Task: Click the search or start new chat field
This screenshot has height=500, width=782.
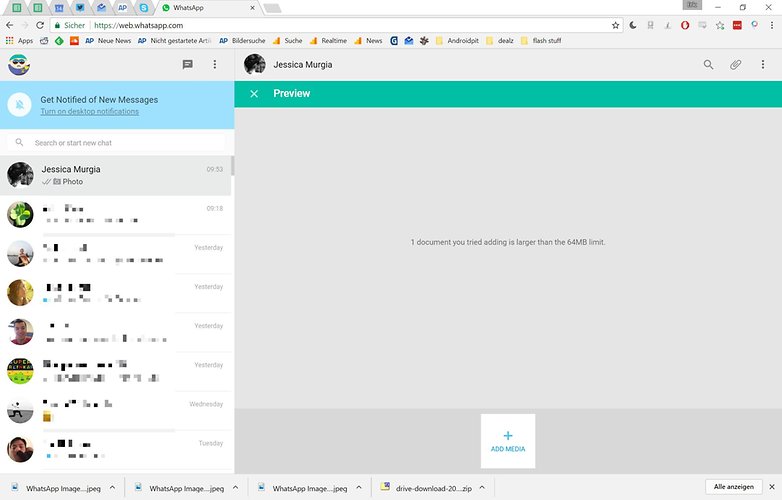Action: (x=116, y=143)
